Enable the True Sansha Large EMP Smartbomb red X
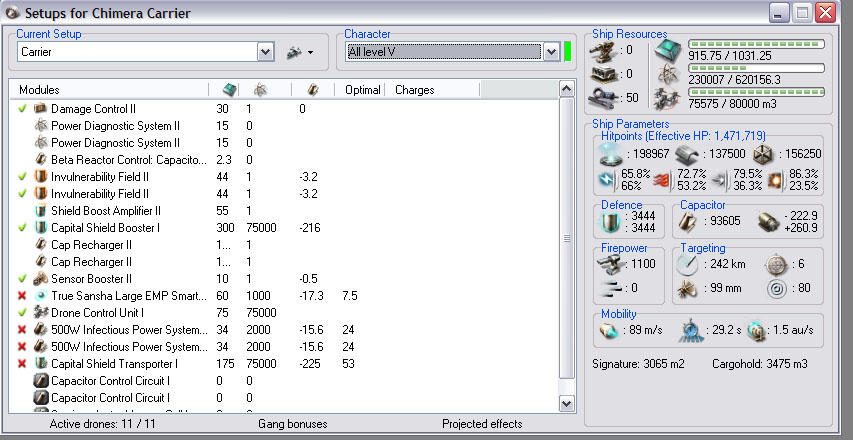853x440 pixels. coord(22,296)
